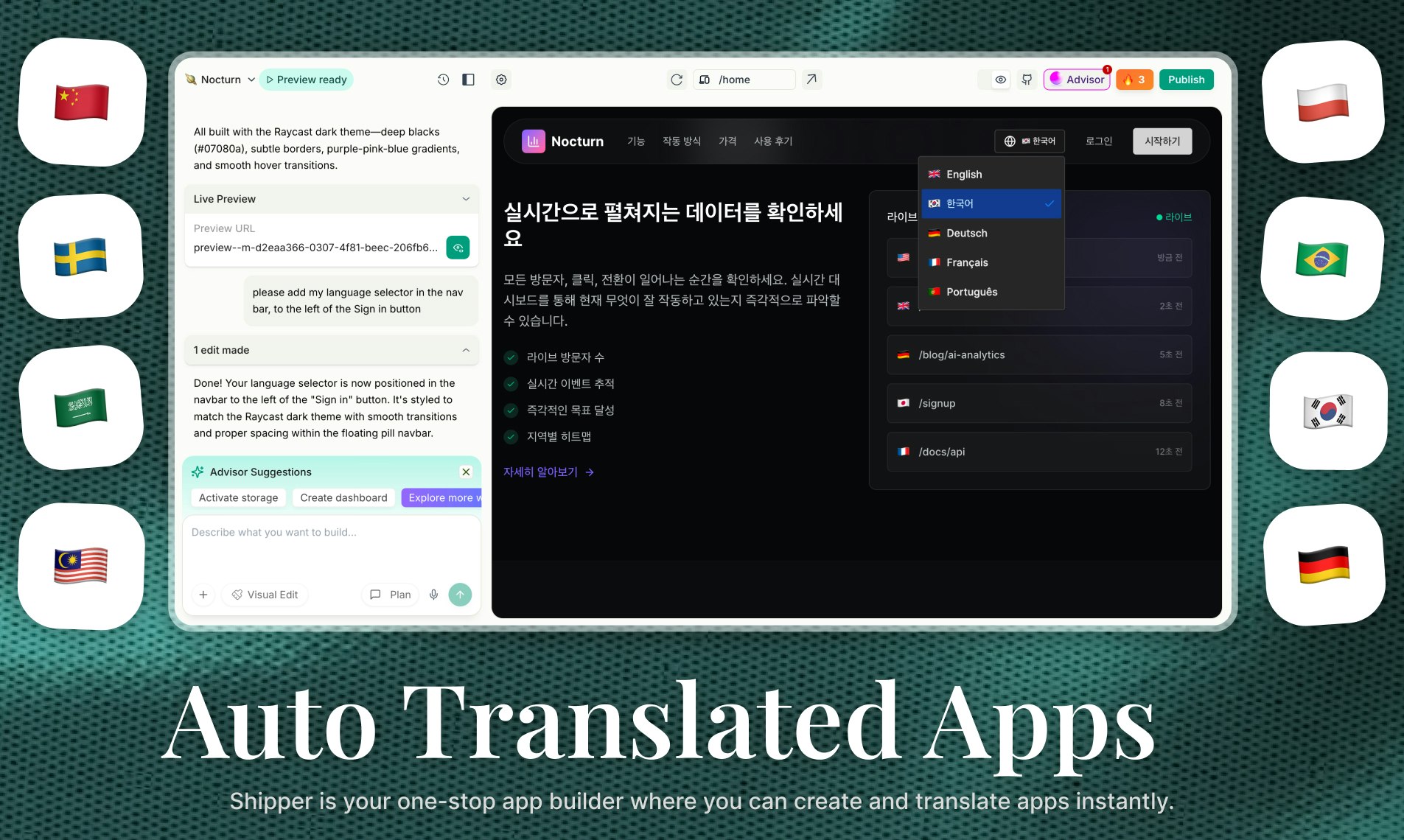1404x840 pixels.
Task: Collapse the Live Preview section
Action: point(465,199)
